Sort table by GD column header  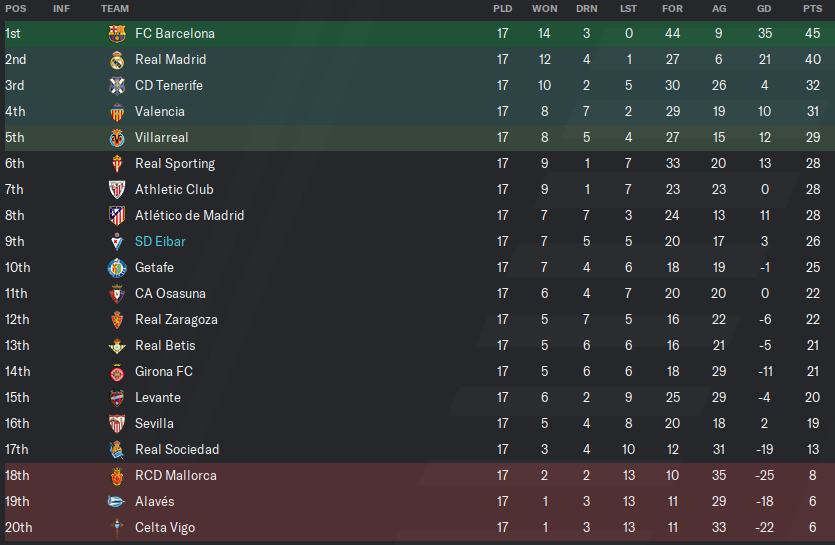764,9
